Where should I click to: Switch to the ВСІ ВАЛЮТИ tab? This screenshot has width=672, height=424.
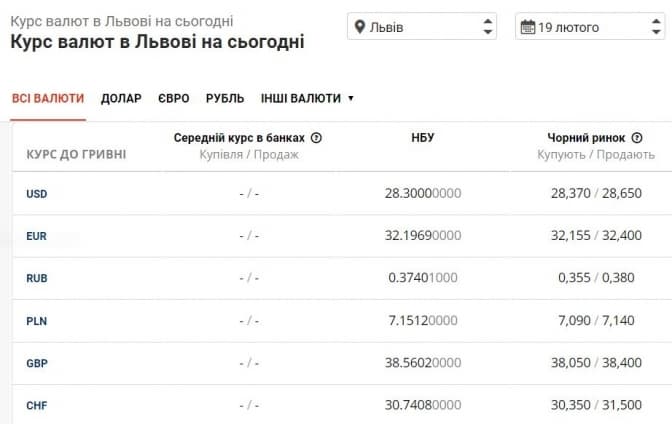point(48,98)
